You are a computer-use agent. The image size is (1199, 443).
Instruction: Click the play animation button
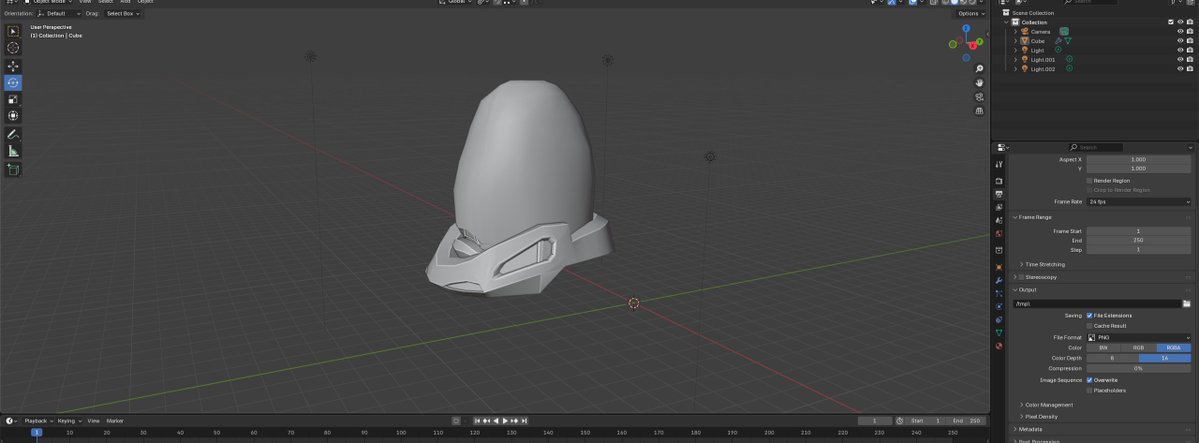(x=505, y=421)
